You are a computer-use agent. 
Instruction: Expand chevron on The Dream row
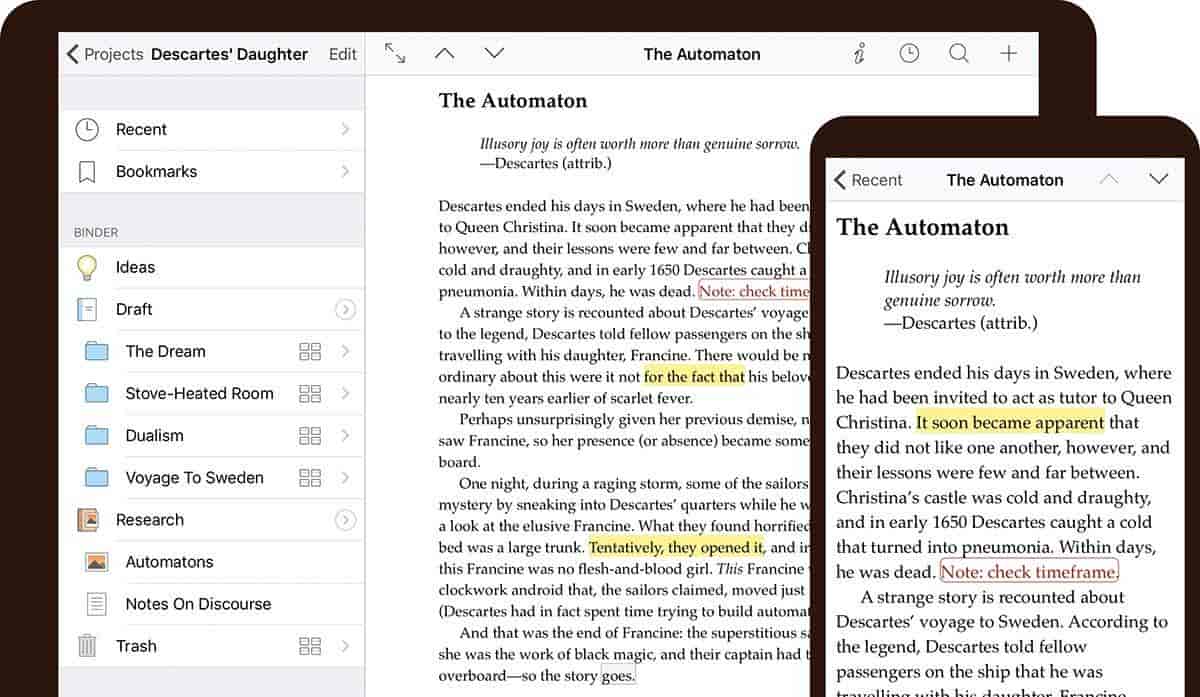pyautogui.click(x=345, y=351)
